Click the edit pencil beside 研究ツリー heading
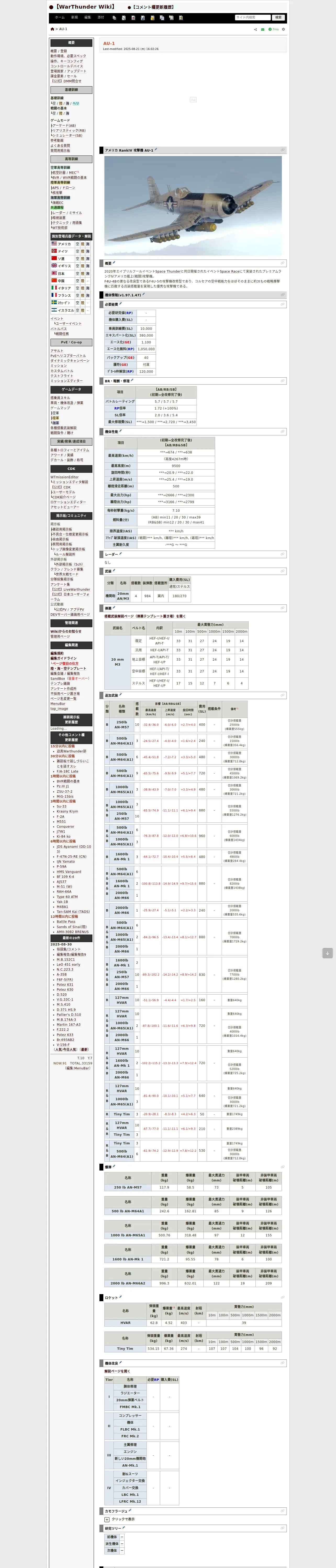Viewport: 336px width, 1568px height. point(123,1528)
